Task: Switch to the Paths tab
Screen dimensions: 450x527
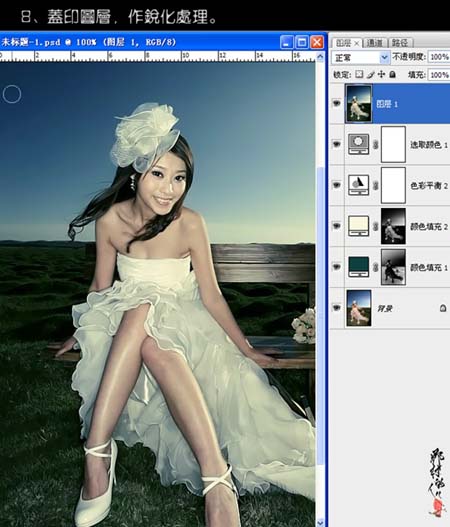Action: pos(400,43)
